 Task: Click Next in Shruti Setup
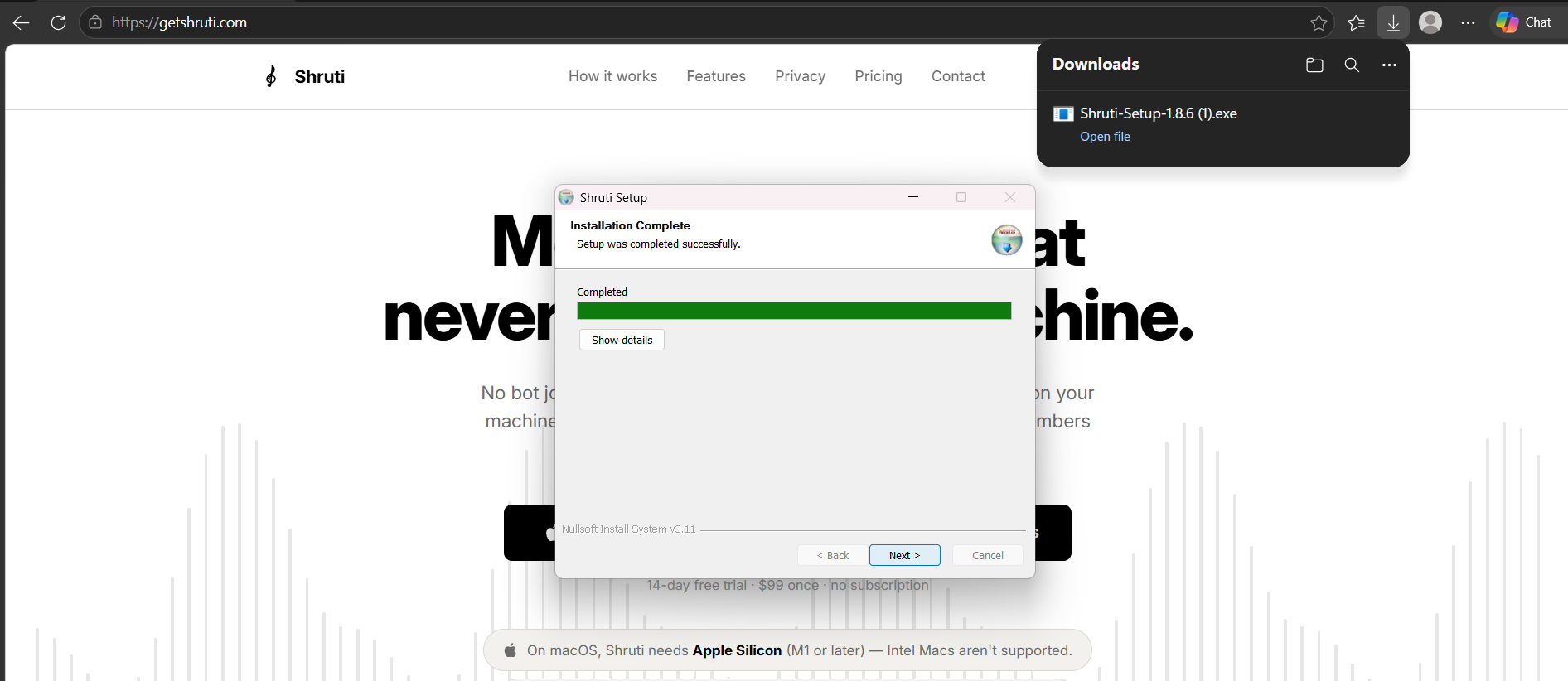tap(904, 555)
